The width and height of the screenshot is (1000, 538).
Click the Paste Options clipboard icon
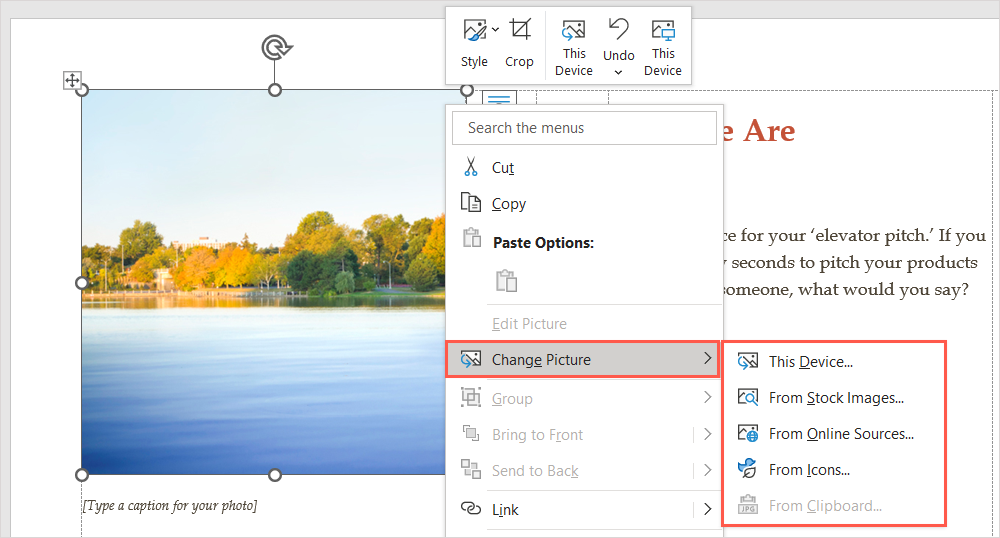coord(507,281)
